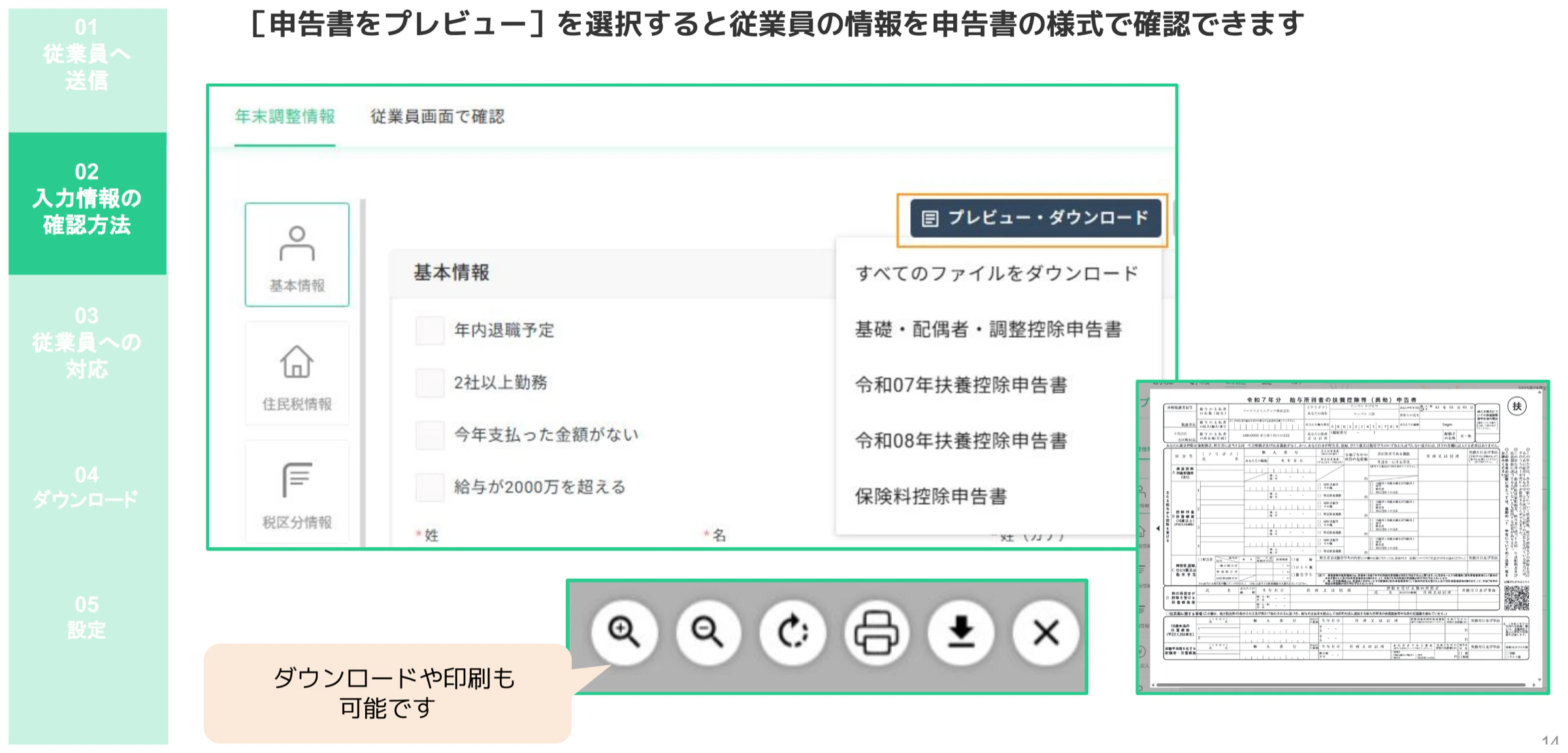Check the 2社以上勤務 checkbox
This screenshot has height=753, width=1568.
click(430, 382)
